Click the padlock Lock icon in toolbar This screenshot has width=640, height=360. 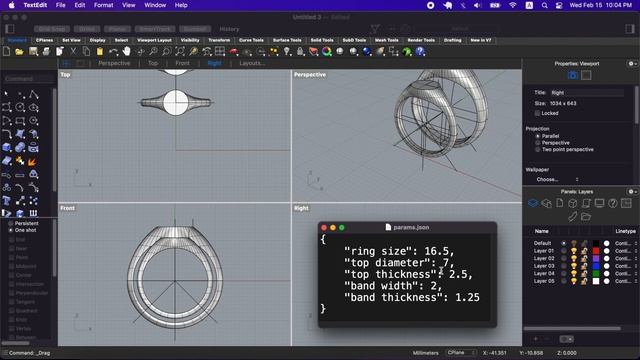(x=300, y=51)
